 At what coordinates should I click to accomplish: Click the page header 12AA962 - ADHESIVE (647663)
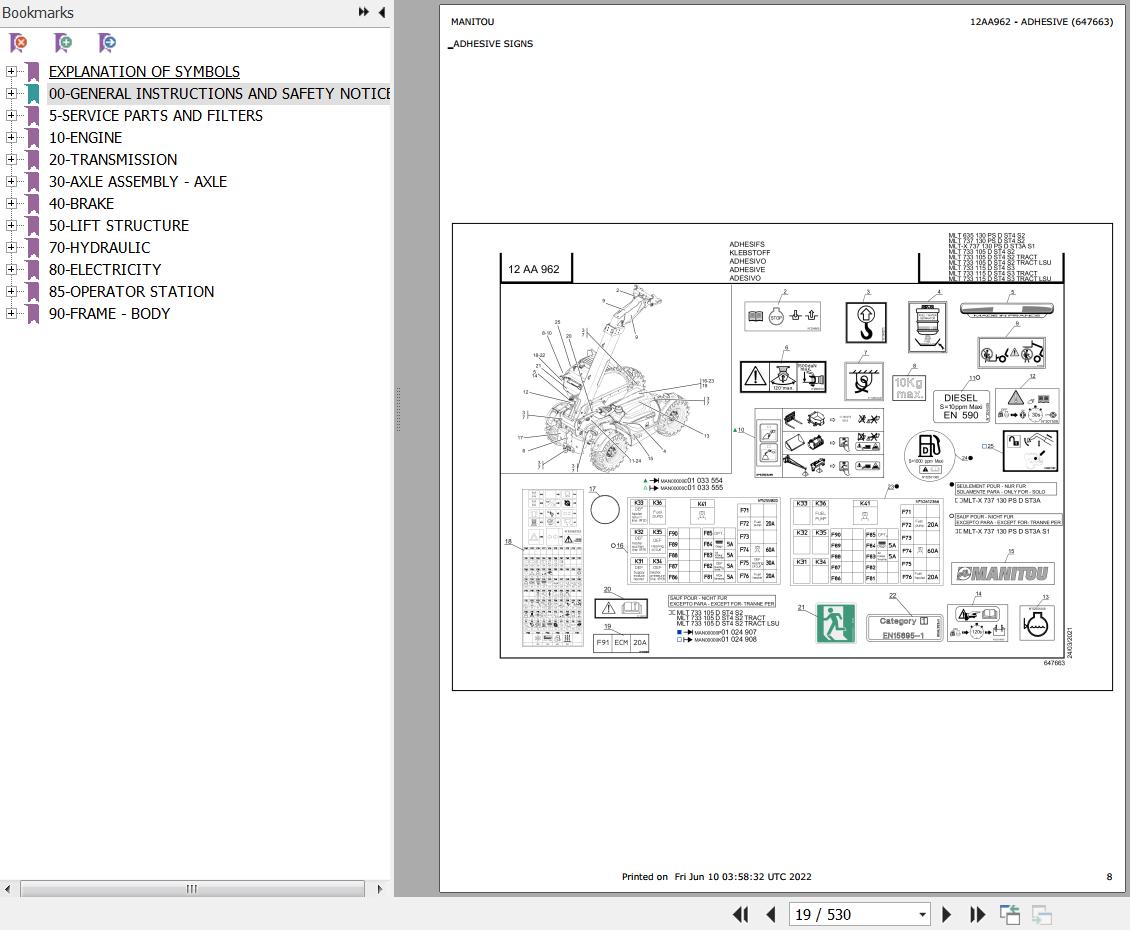1041,22
